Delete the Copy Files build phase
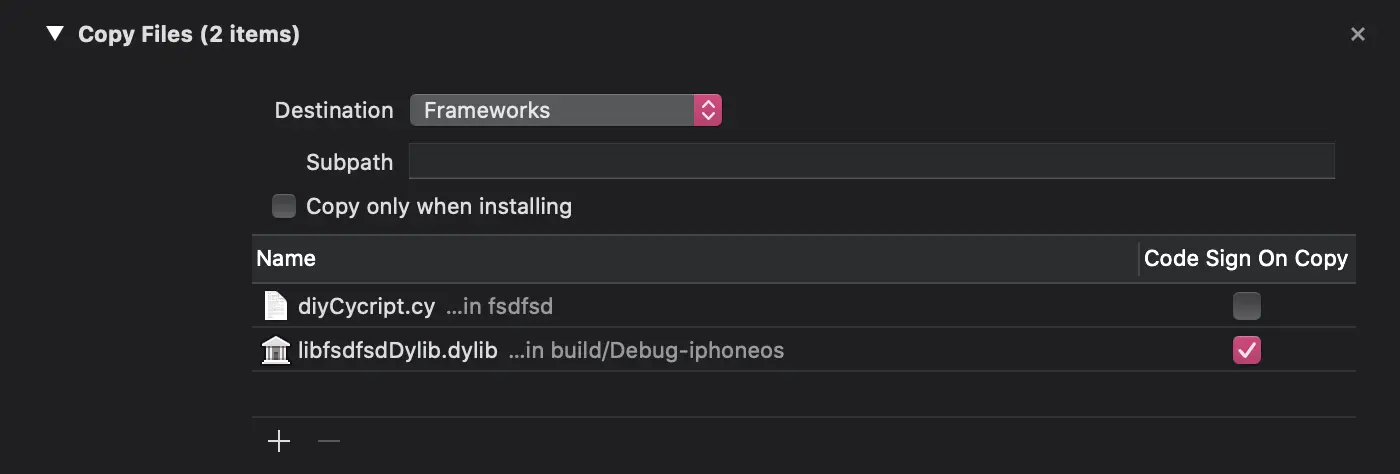1400x474 pixels. click(1357, 35)
